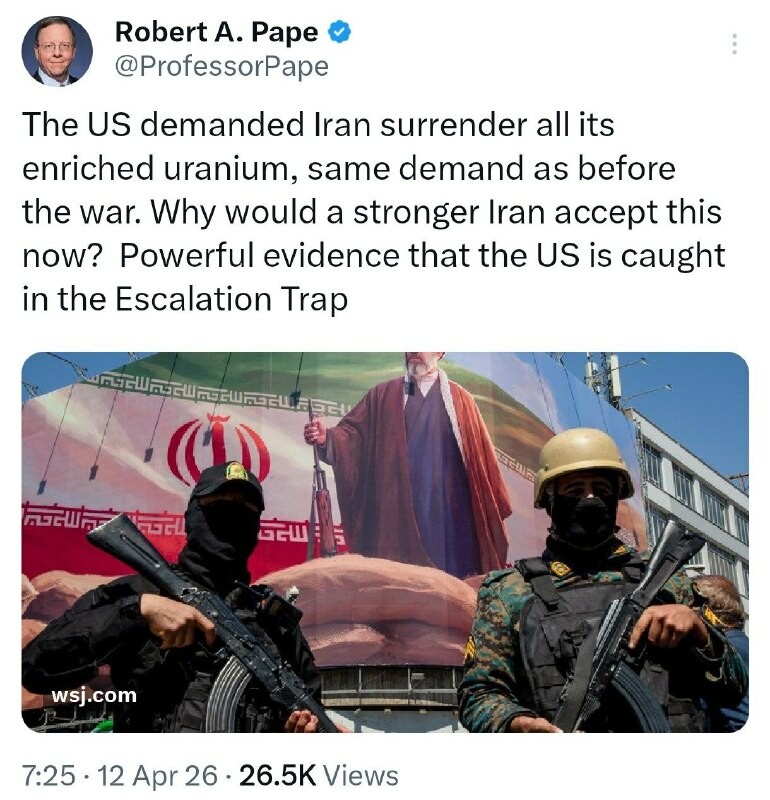Click the wsj.com source label
770x800 pixels.
point(94,695)
